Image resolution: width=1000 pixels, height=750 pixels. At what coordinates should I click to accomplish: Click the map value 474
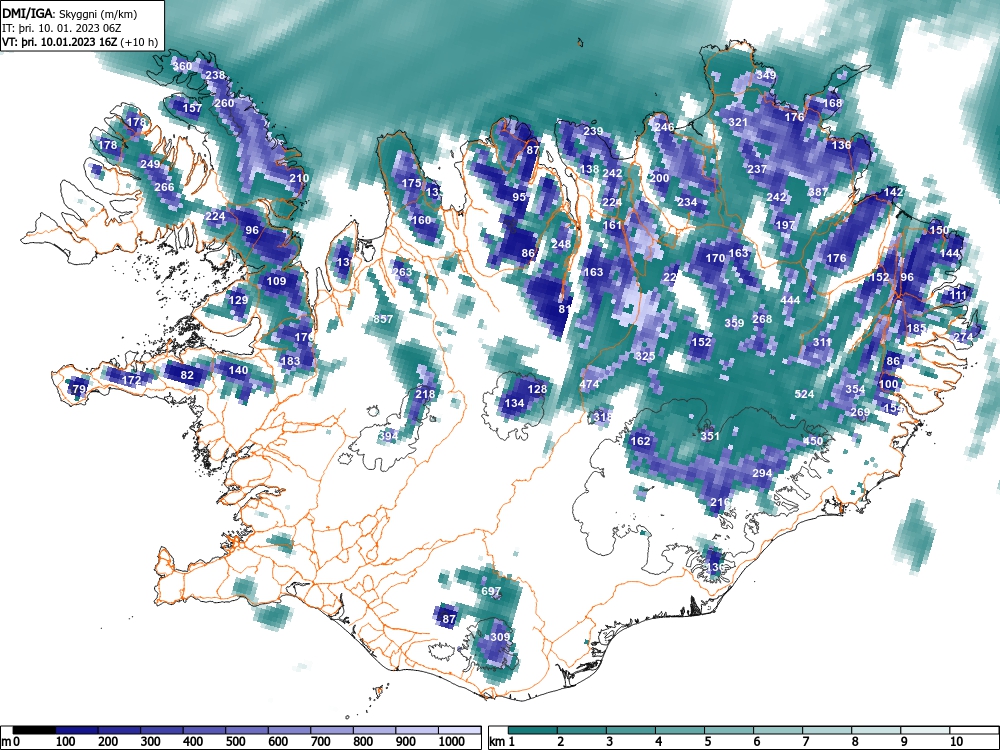click(589, 385)
